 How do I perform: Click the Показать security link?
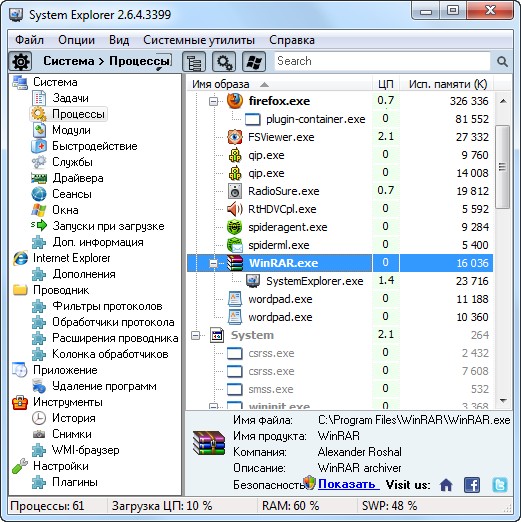pyautogui.click(x=348, y=484)
